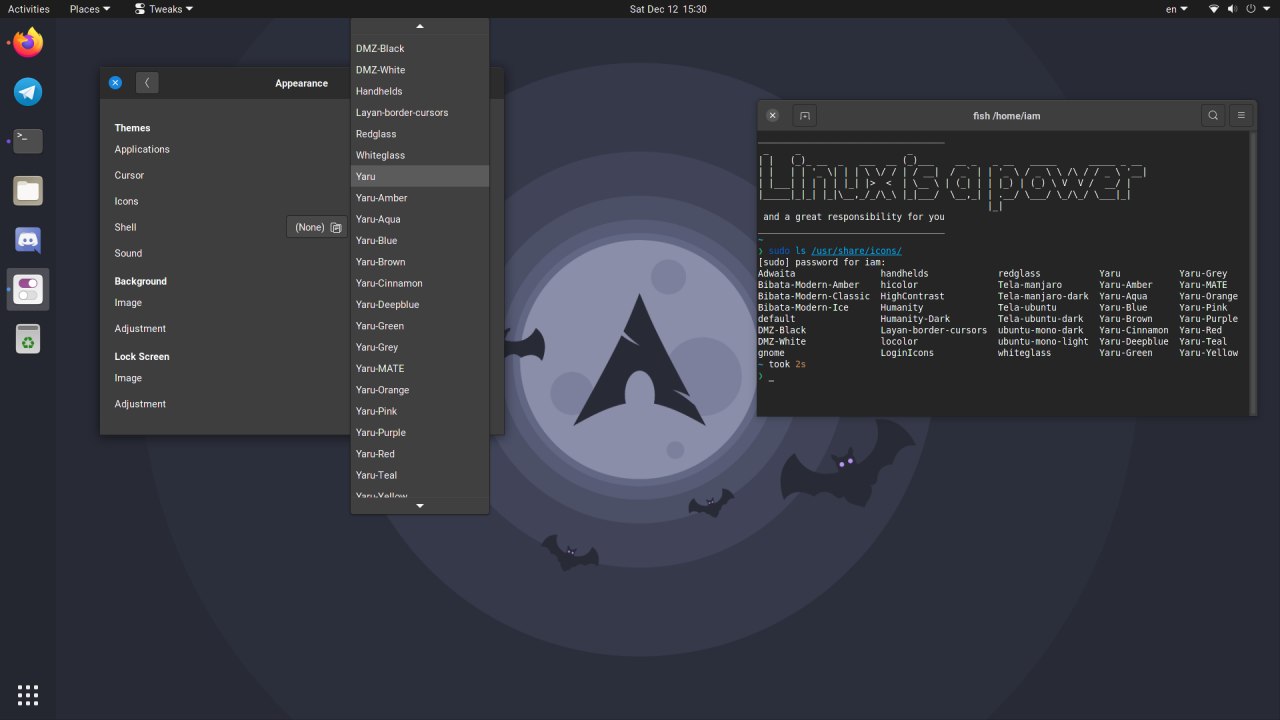
Task: Open the Terminal dock icon
Action: [28, 140]
